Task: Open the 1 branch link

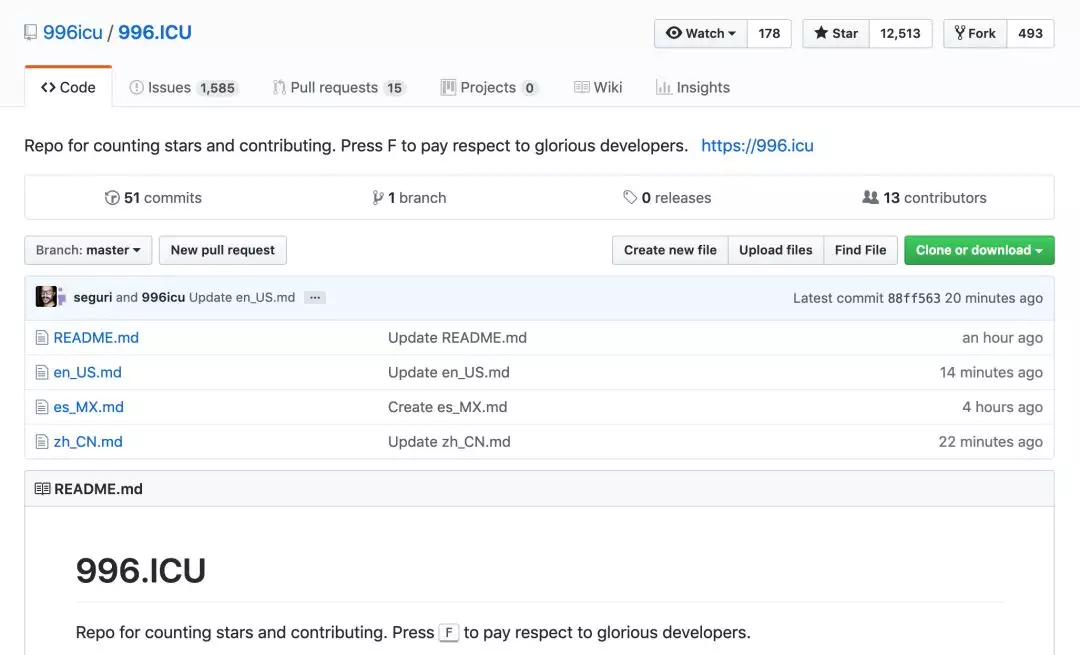Action: [410, 198]
